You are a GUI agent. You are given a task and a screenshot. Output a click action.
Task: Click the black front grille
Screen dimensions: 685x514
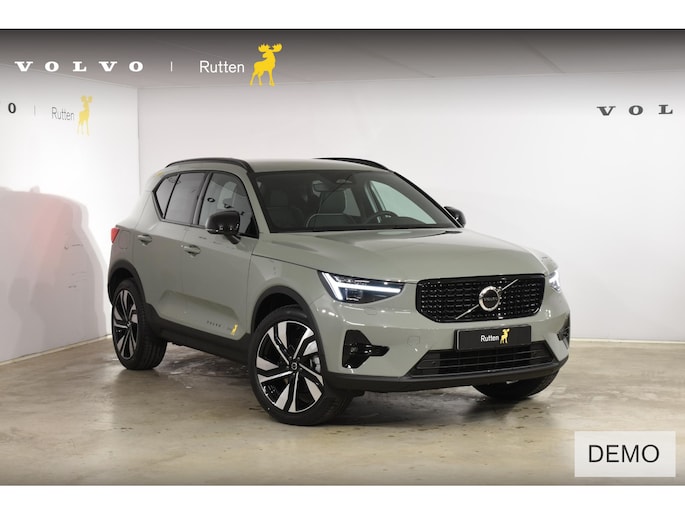481,298
